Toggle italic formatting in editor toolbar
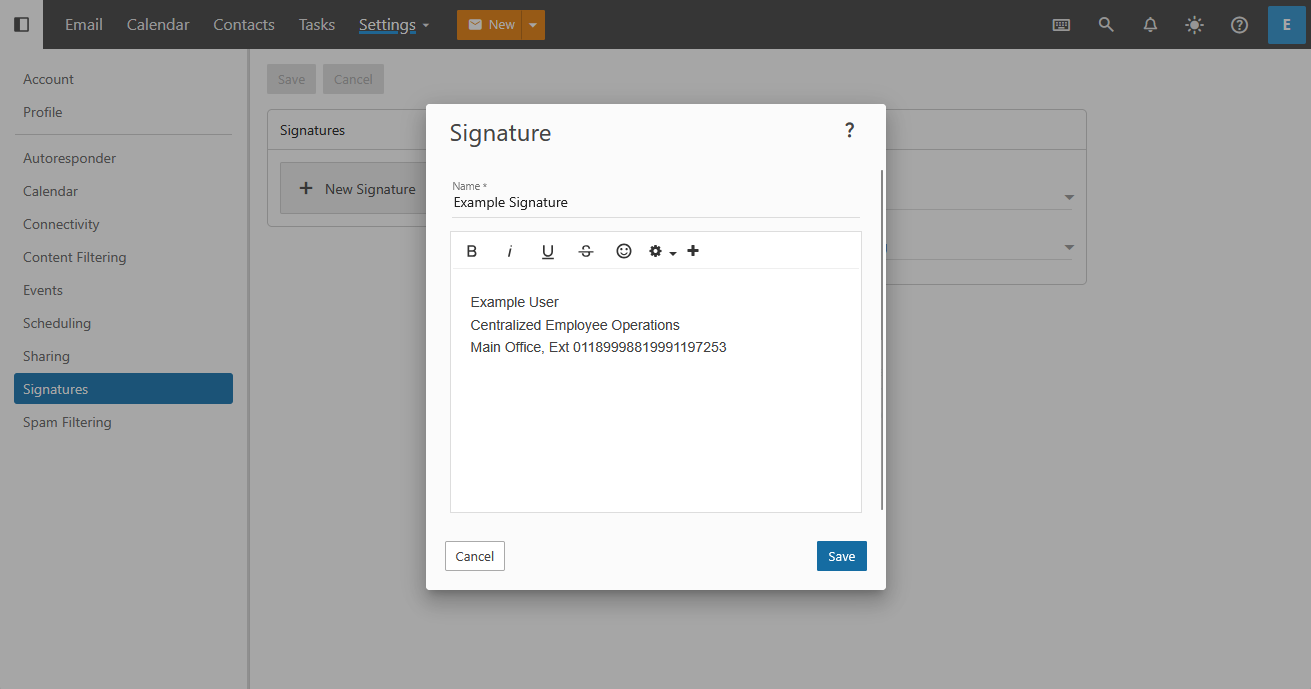The image size is (1311, 689). click(x=509, y=251)
